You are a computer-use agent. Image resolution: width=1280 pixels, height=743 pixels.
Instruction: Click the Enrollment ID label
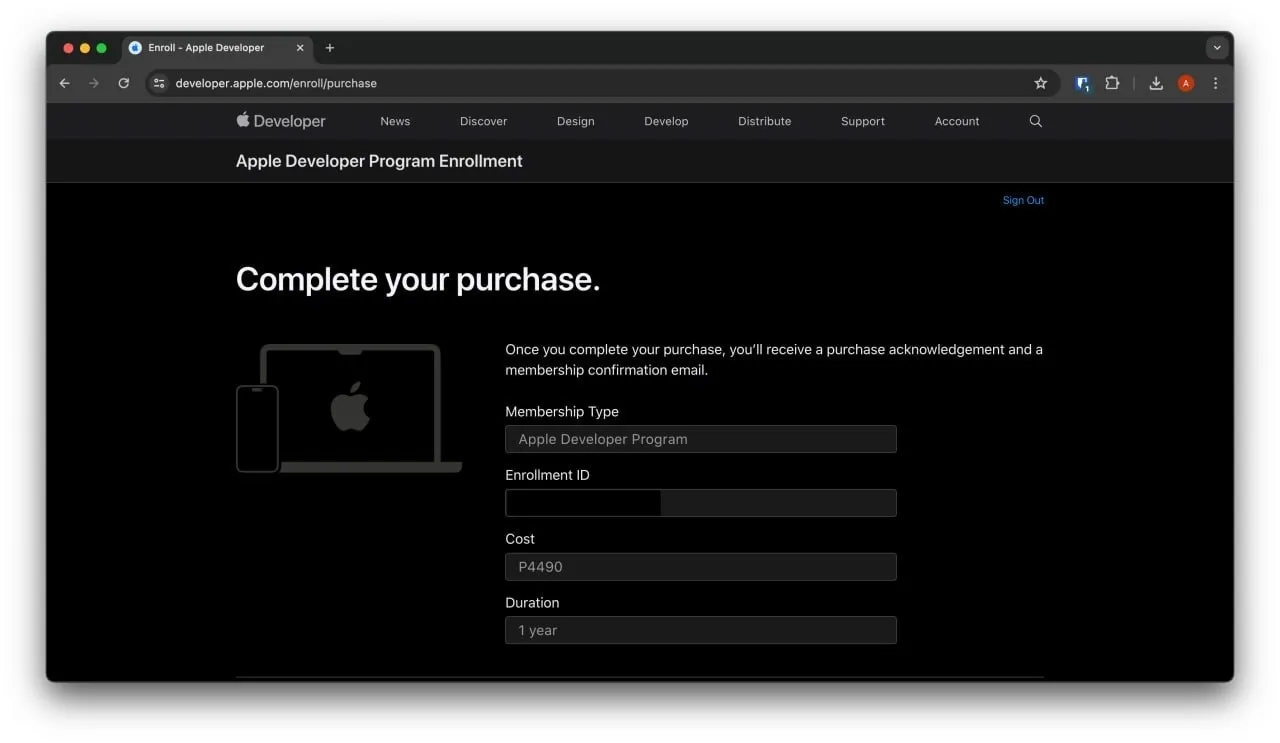pos(547,475)
